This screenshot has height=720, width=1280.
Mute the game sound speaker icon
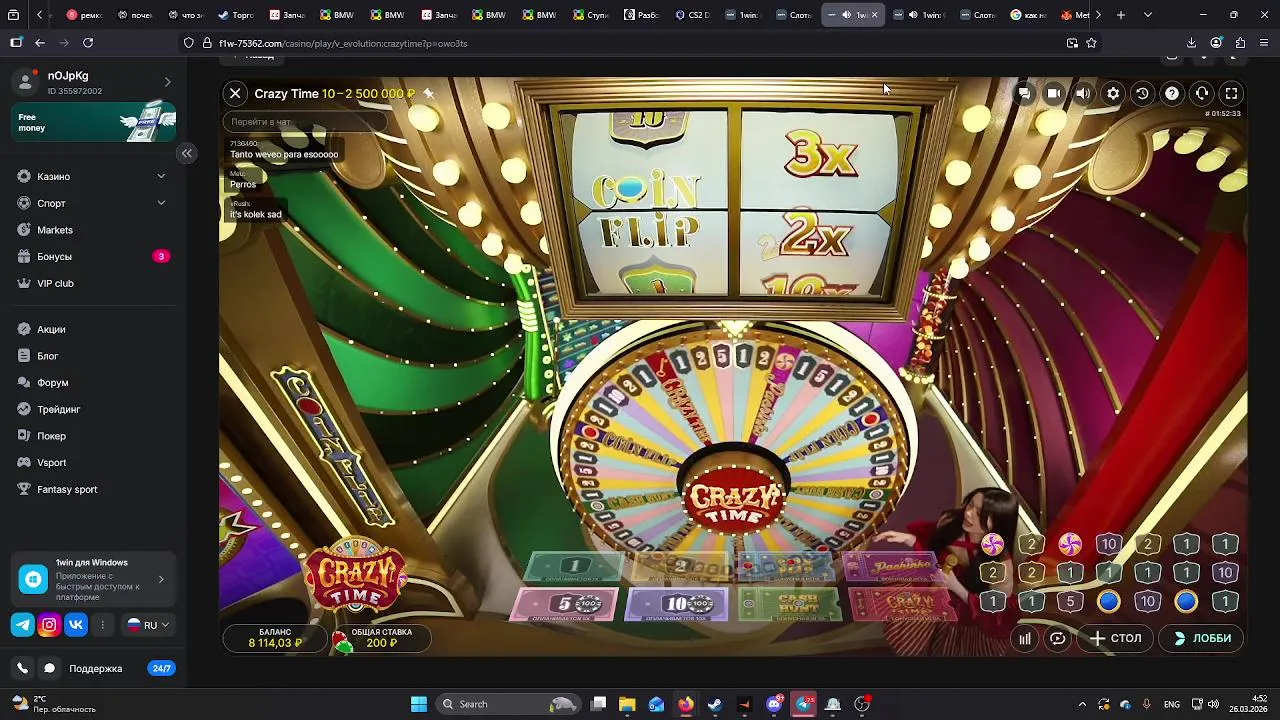[x=1083, y=93]
